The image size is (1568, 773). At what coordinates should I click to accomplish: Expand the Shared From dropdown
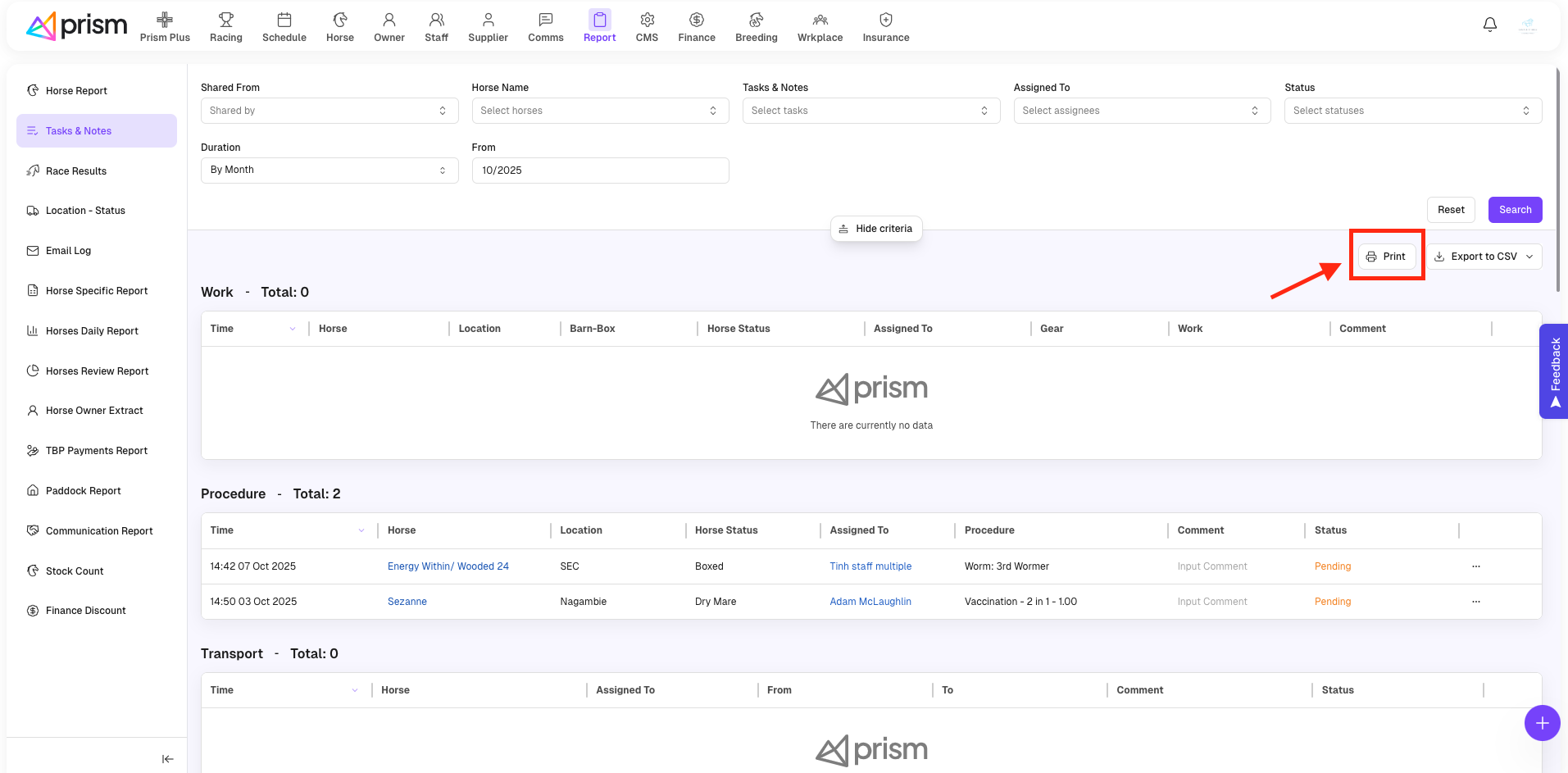(329, 111)
